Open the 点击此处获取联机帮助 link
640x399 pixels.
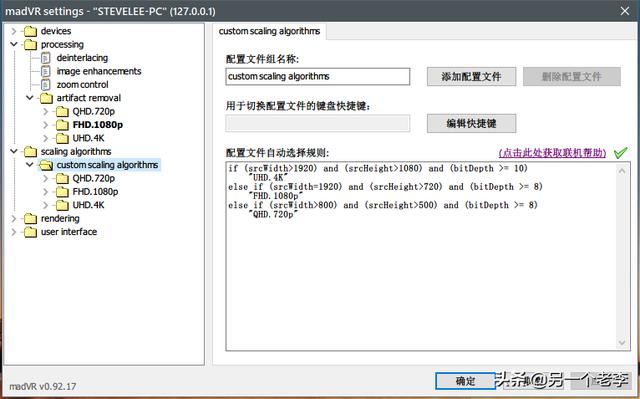pos(552,153)
